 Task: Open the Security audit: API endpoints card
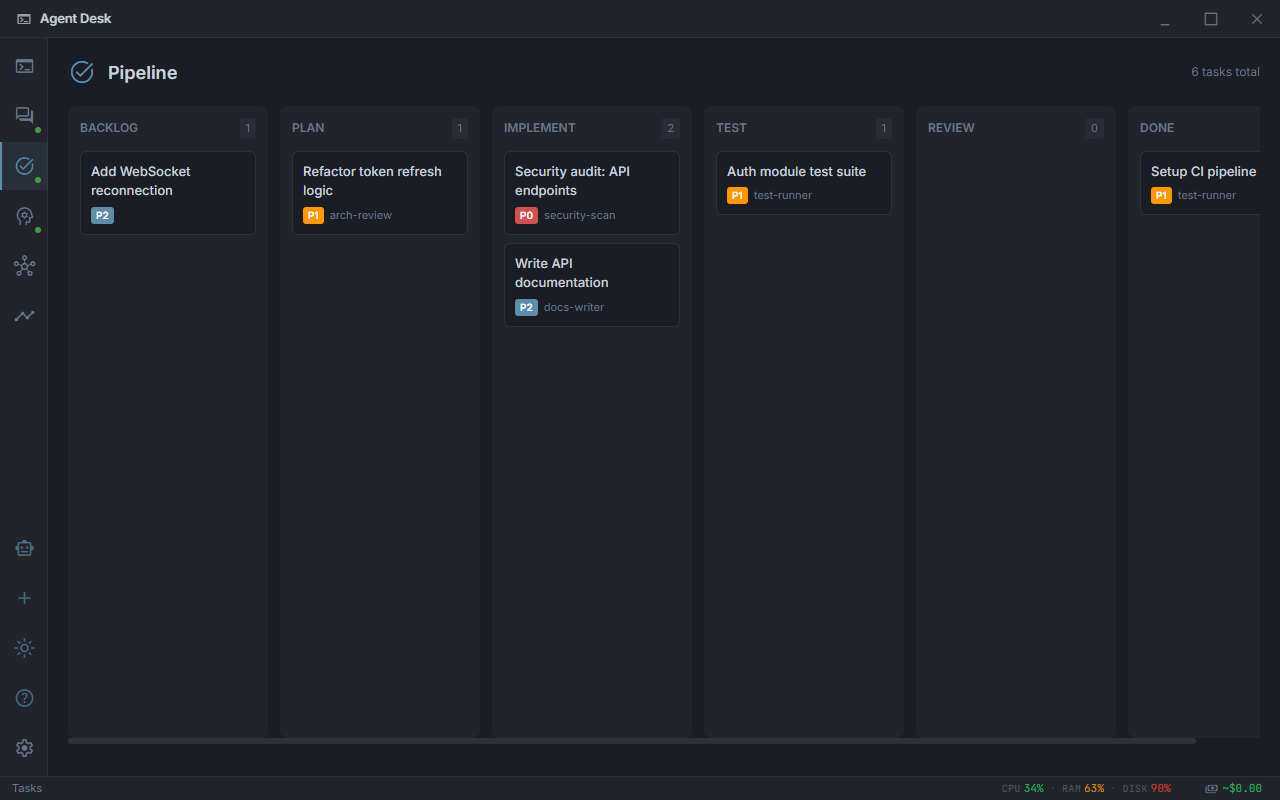(x=592, y=193)
